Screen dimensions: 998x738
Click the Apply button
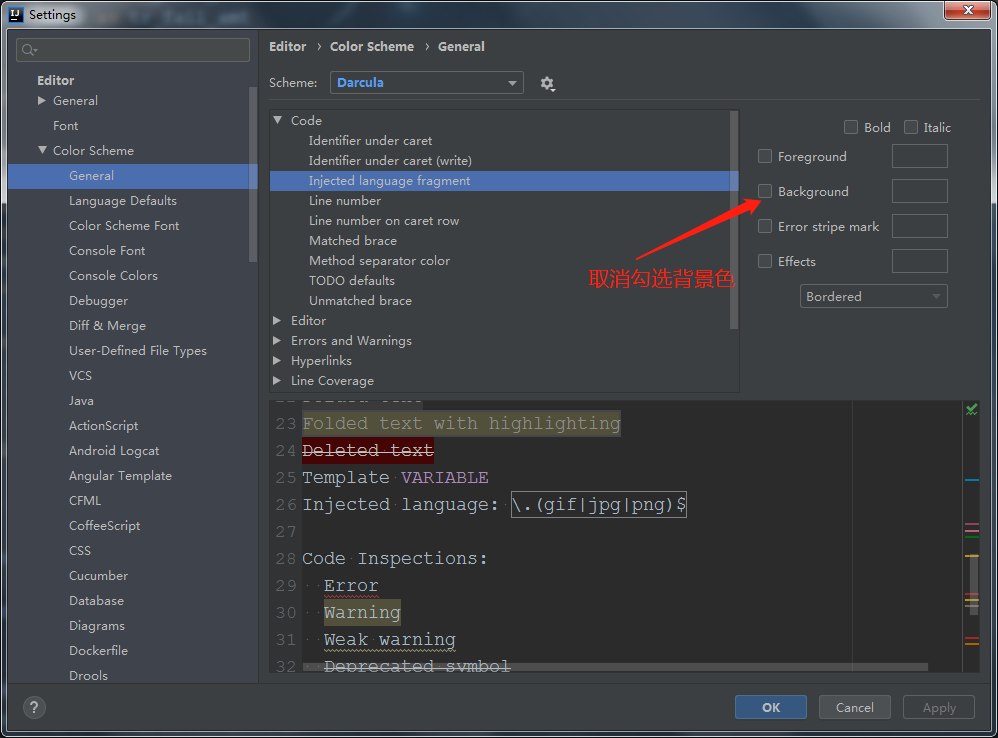pyautogui.click(x=938, y=707)
